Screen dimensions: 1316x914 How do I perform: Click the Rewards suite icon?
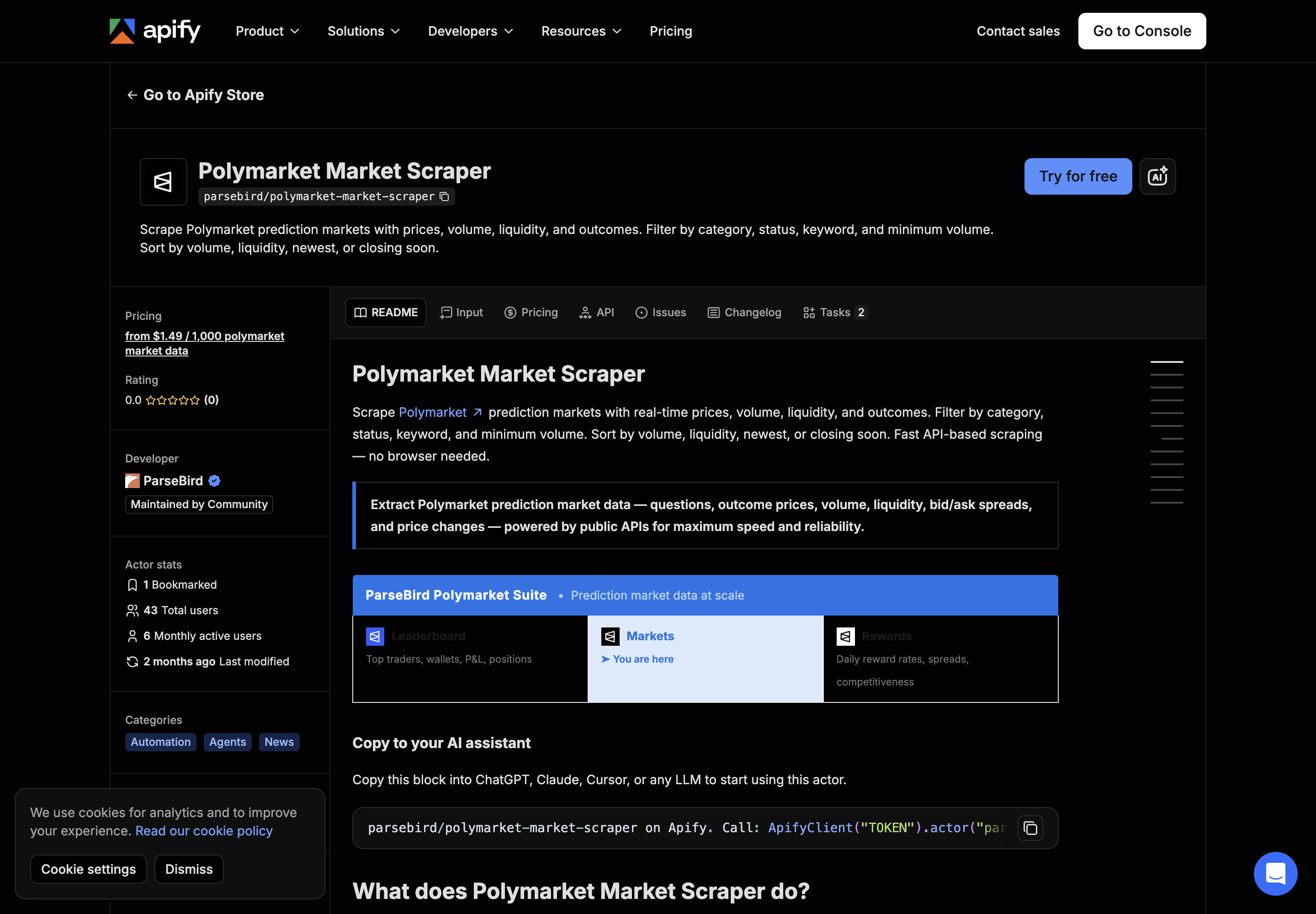pos(846,636)
